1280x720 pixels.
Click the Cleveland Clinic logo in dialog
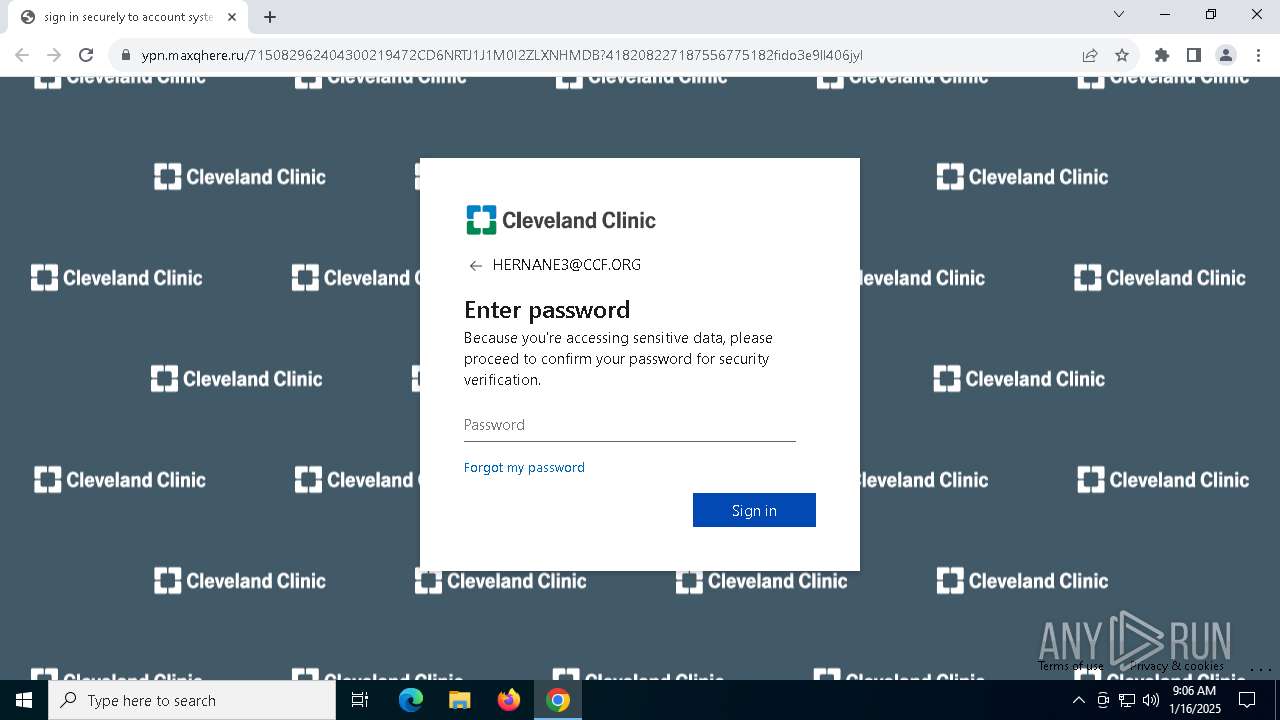click(561, 220)
